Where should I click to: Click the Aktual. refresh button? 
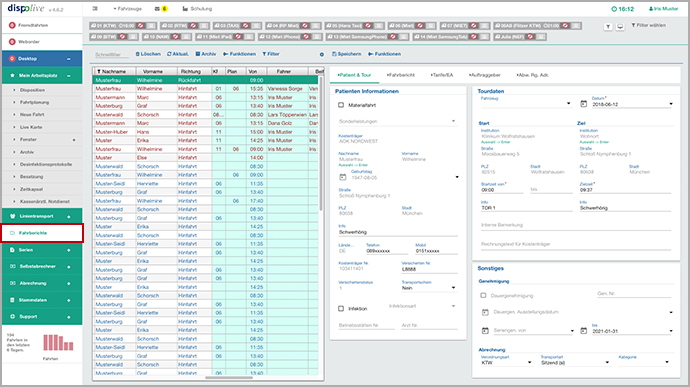pos(177,54)
